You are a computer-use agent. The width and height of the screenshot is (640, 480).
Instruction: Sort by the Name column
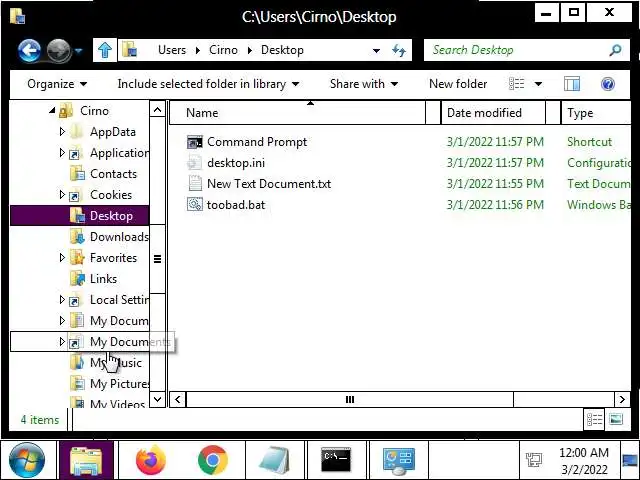click(x=297, y=113)
